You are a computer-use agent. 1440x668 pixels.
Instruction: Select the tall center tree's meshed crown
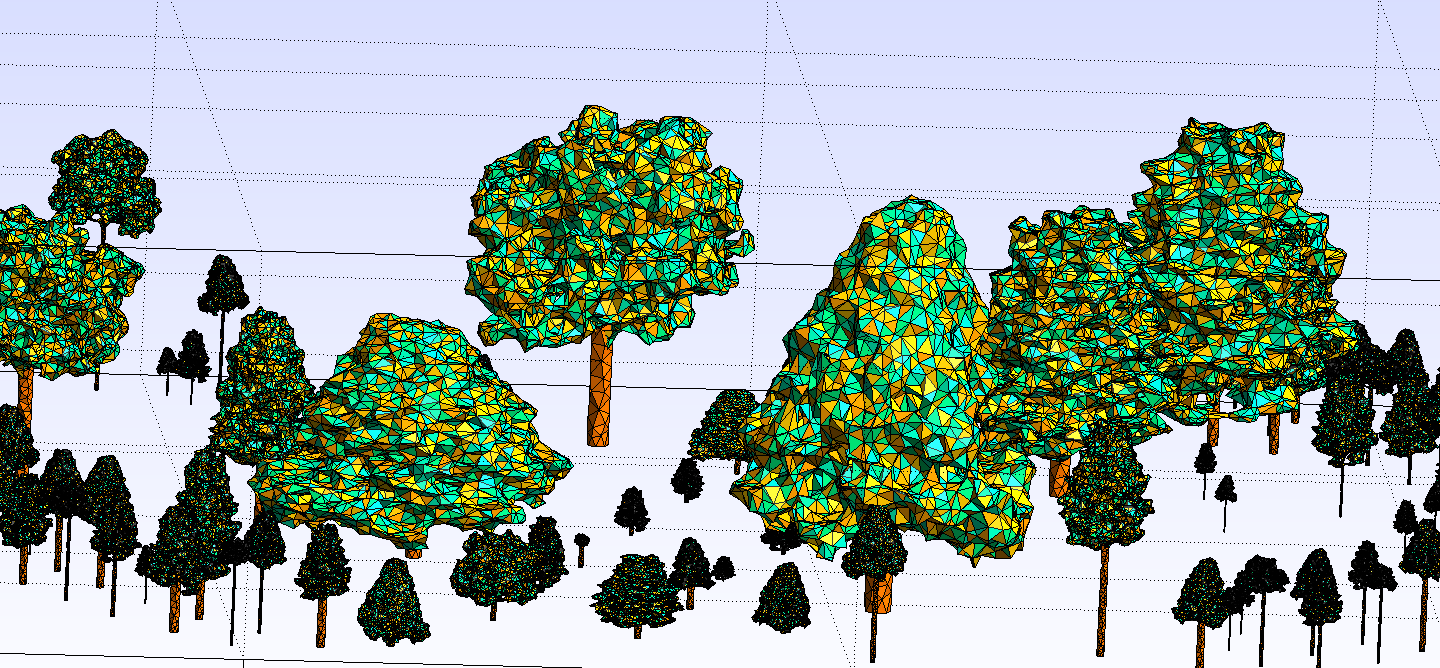coord(608,228)
